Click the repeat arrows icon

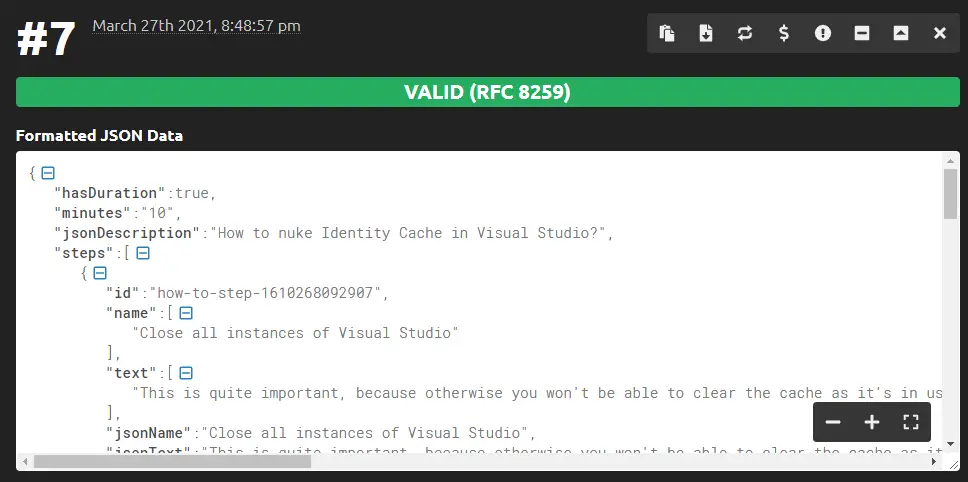[745, 33]
